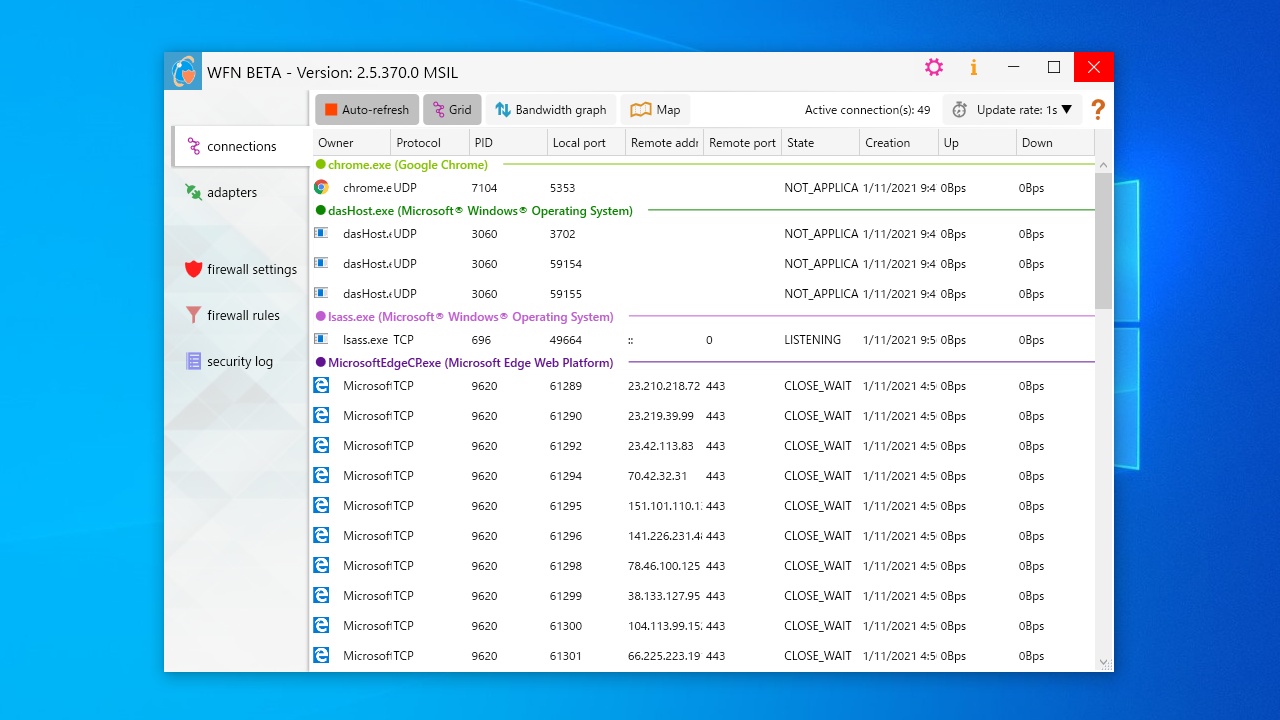The width and height of the screenshot is (1280, 720).
Task: Select remote address 70.42.32.31
Action: point(657,476)
